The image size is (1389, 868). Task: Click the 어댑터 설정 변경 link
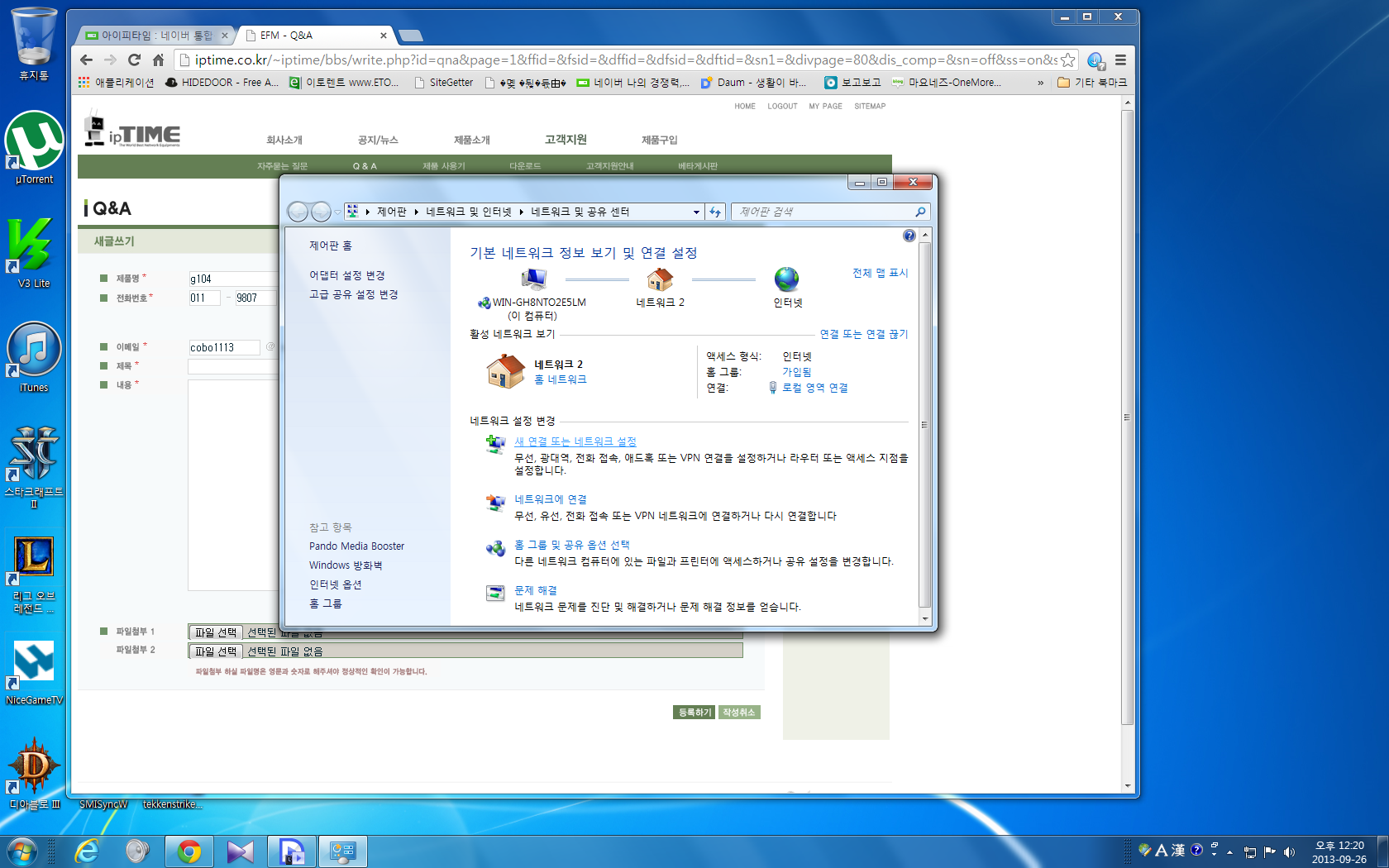(347, 275)
